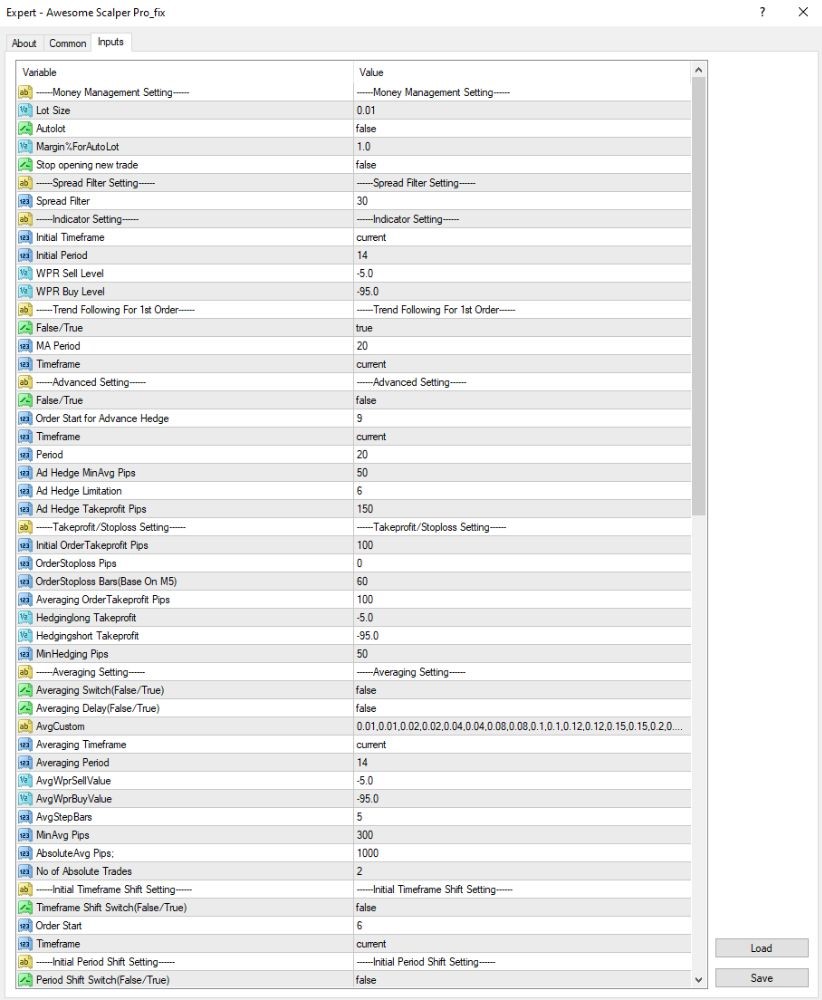The width and height of the screenshot is (822, 1000).
Task: Click the Load button
Action: tap(761, 948)
